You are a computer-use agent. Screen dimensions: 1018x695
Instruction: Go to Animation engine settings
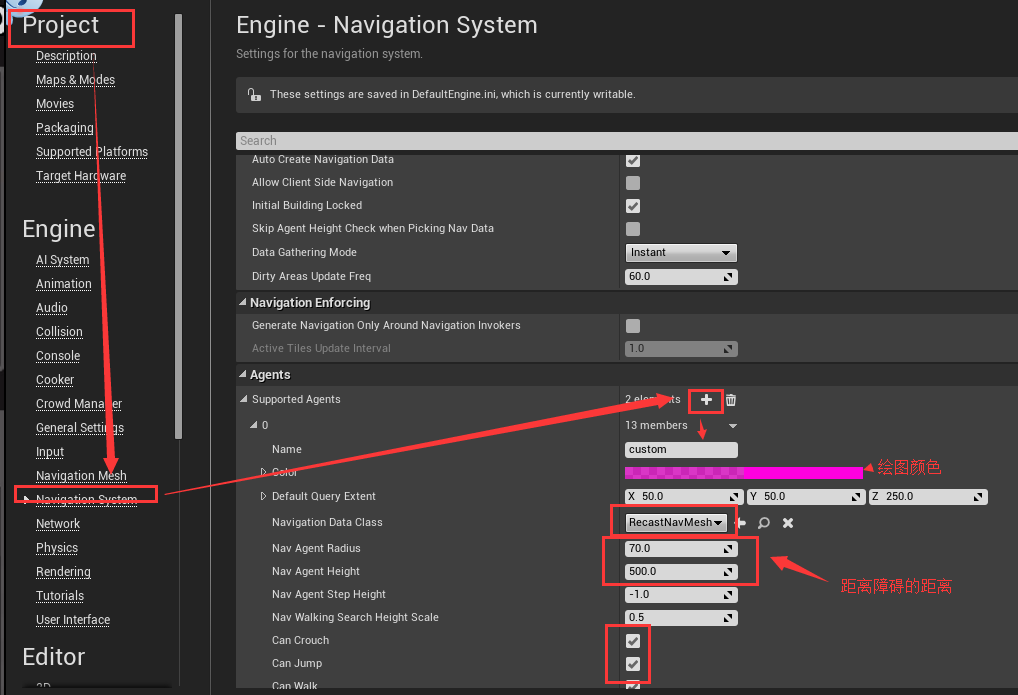click(64, 284)
